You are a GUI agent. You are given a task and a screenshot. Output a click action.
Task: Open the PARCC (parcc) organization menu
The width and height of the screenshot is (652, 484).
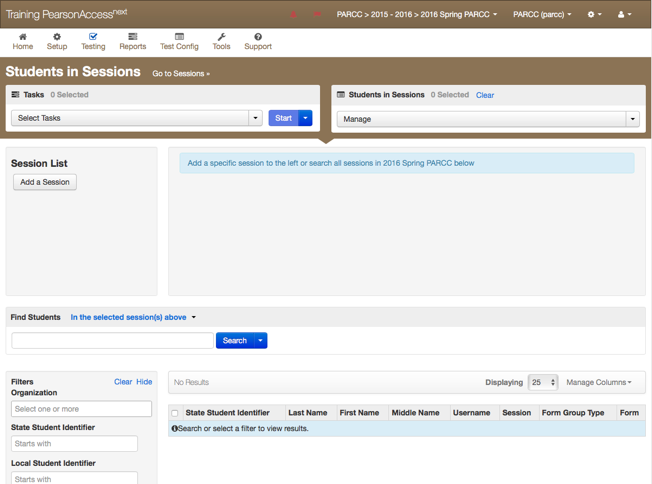[542, 15]
